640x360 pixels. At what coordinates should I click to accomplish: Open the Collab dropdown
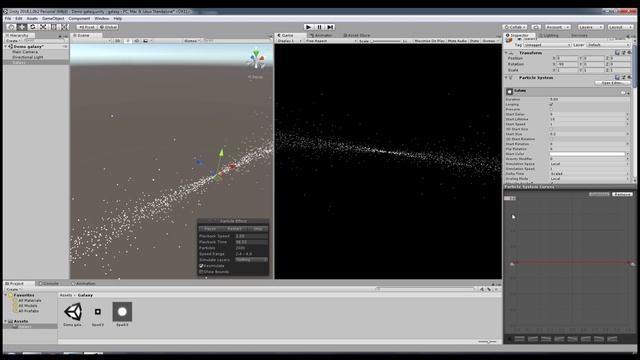click(x=515, y=27)
